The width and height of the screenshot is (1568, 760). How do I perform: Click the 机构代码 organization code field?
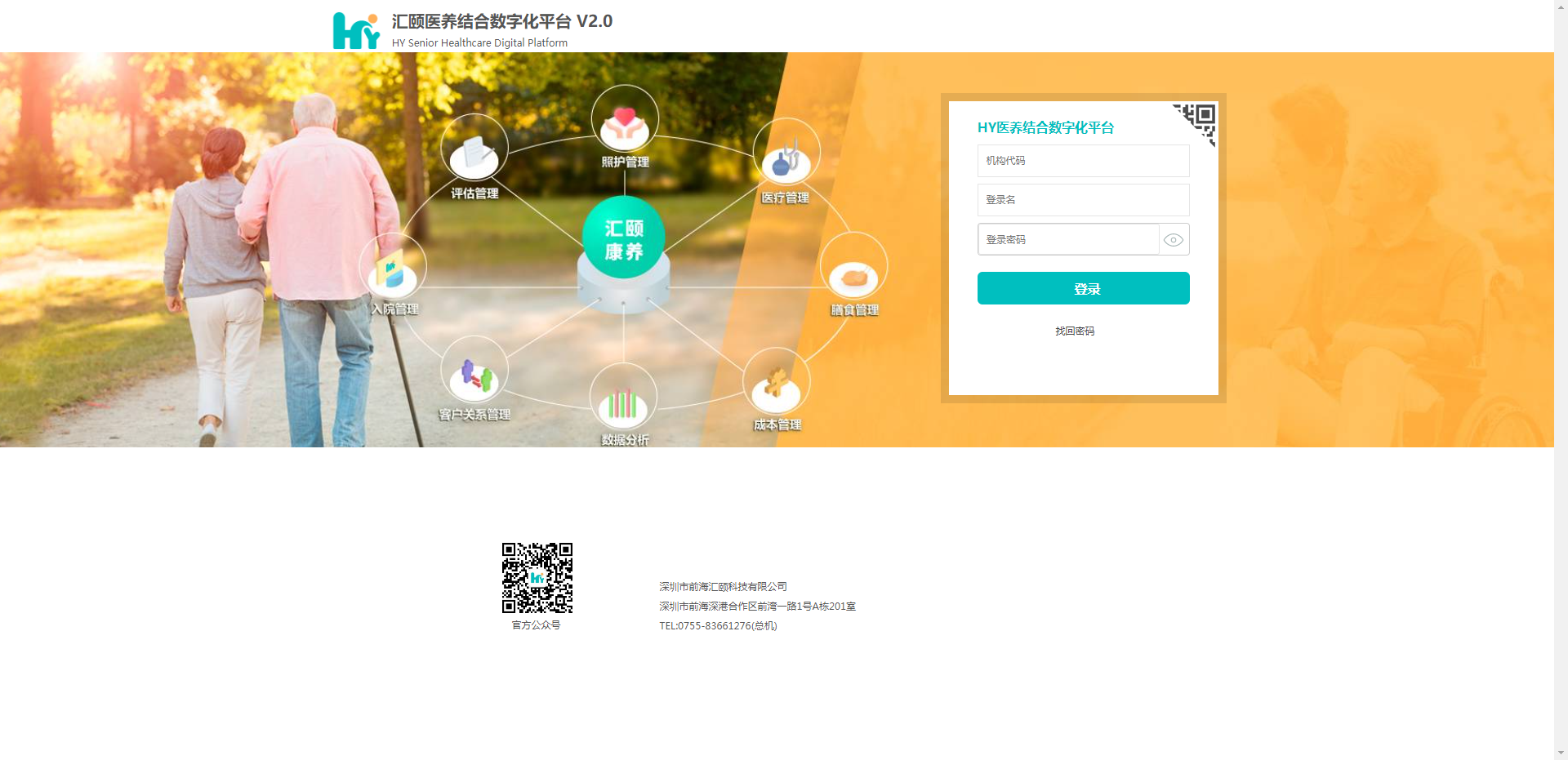click(1083, 161)
